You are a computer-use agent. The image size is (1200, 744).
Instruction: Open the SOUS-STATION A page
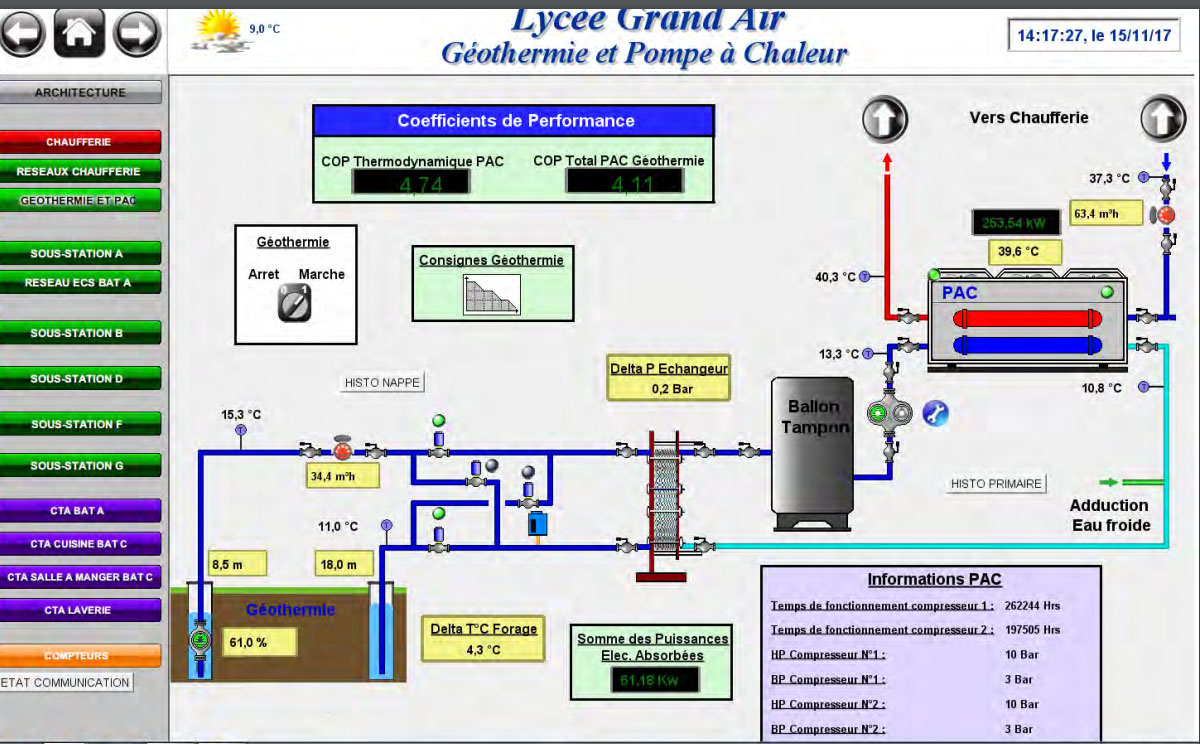80,253
